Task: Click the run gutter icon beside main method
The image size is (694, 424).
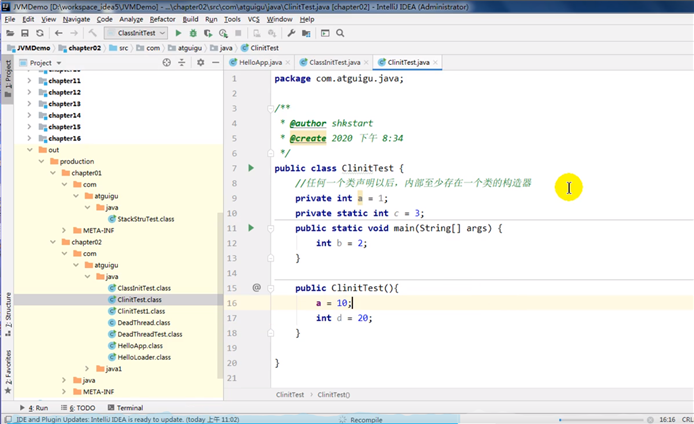Action: point(251,228)
